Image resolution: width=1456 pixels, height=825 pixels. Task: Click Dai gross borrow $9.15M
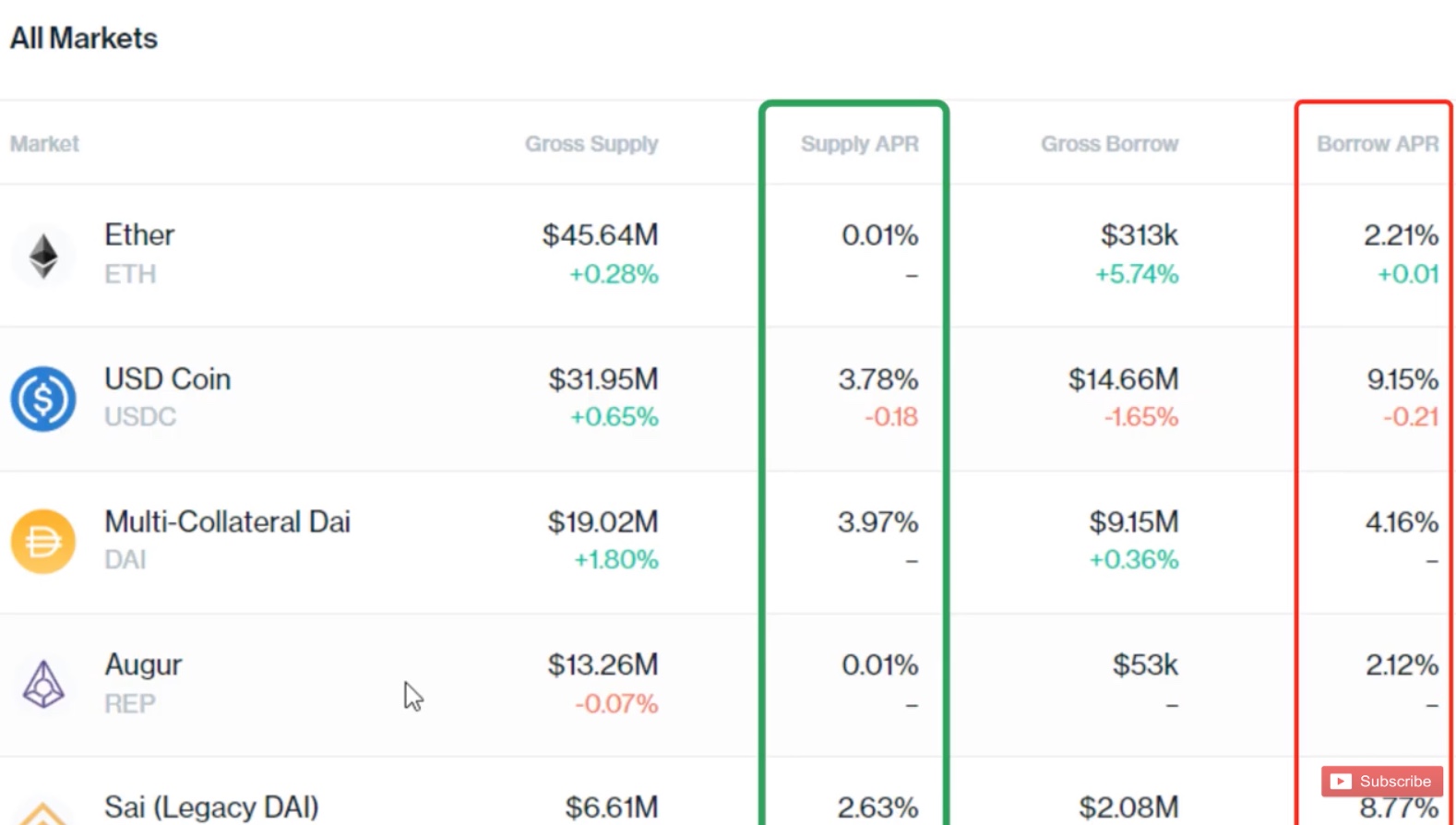1134,521
